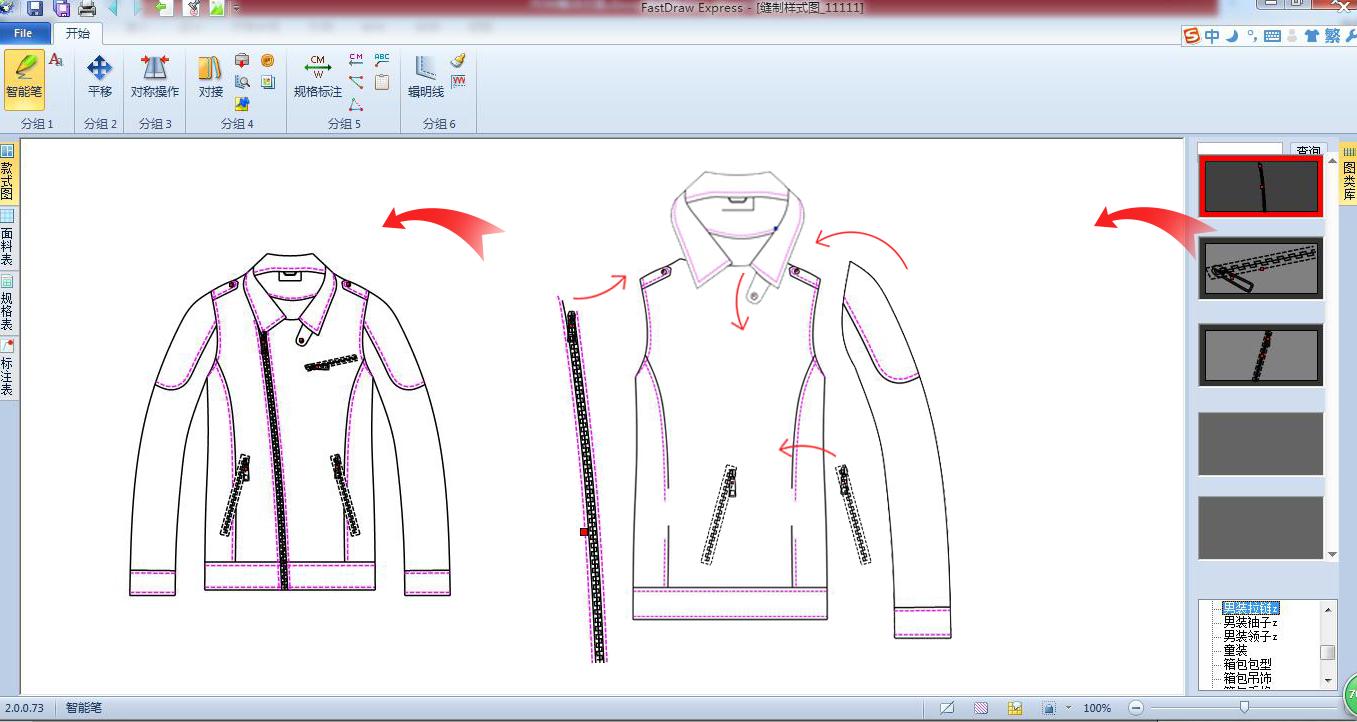Open the IME soft keyboard icon
Viewport: 1357px width, 722px height.
[1272, 36]
